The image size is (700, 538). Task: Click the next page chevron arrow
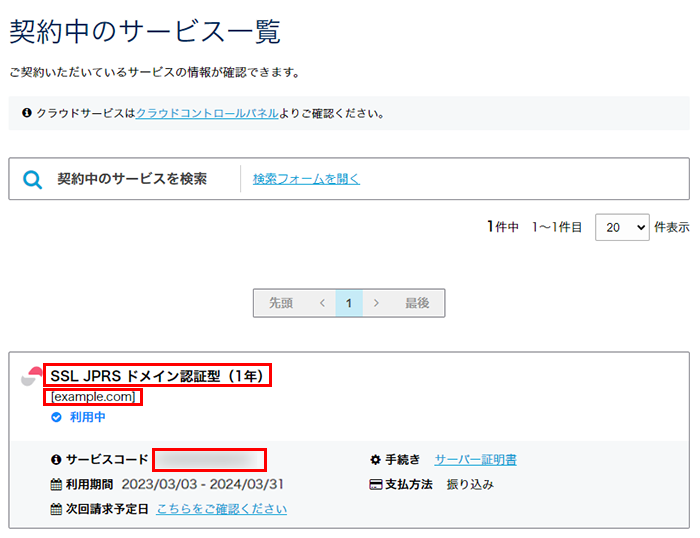pos(376,303)
